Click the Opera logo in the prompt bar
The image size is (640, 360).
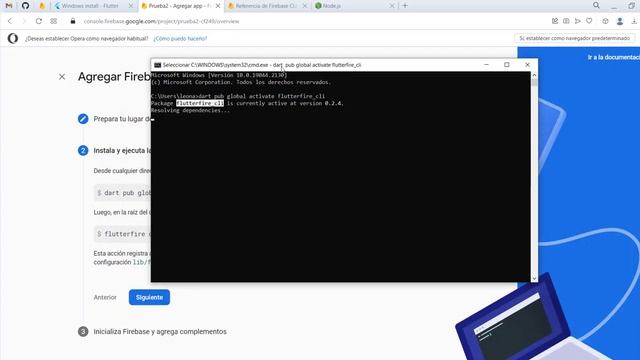coord(13,38)
